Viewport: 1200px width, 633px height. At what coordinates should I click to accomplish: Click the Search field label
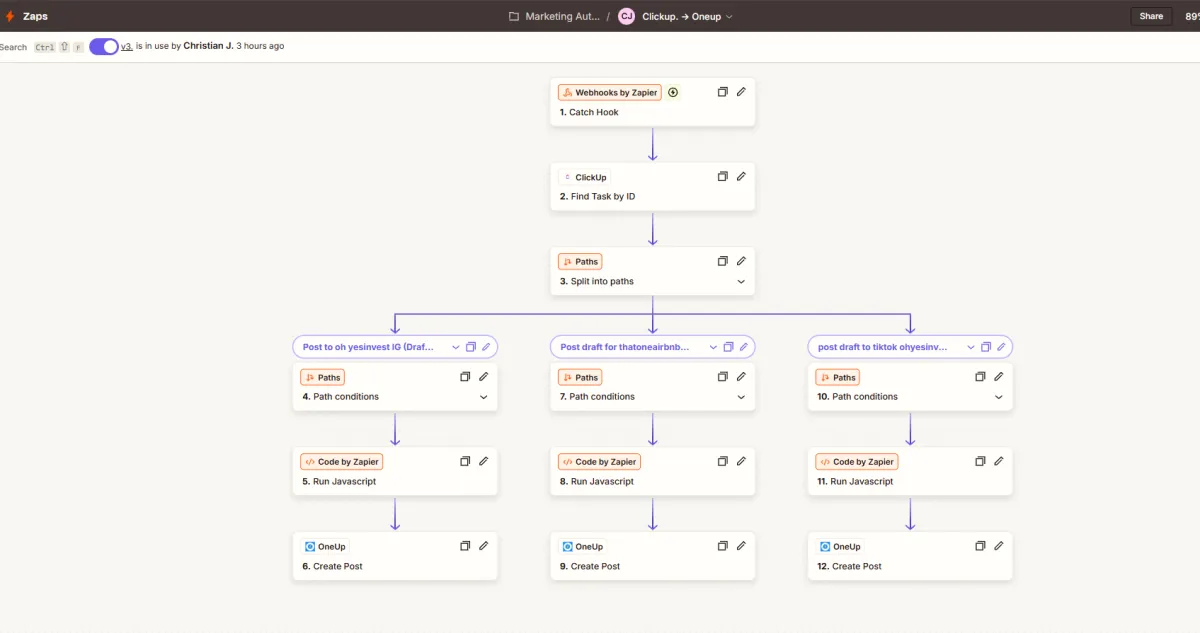13,47
